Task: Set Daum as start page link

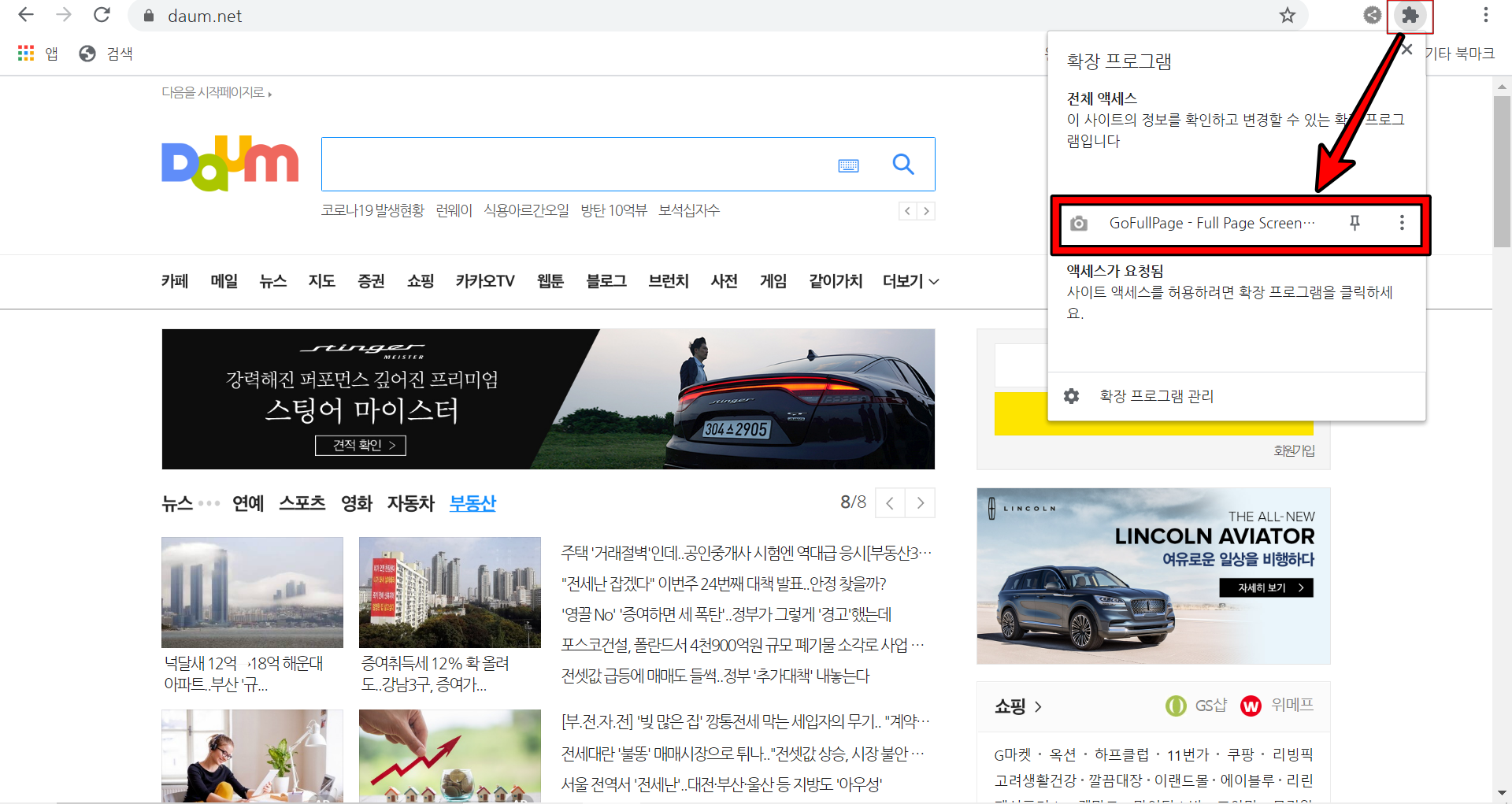Action: [217, 92]
